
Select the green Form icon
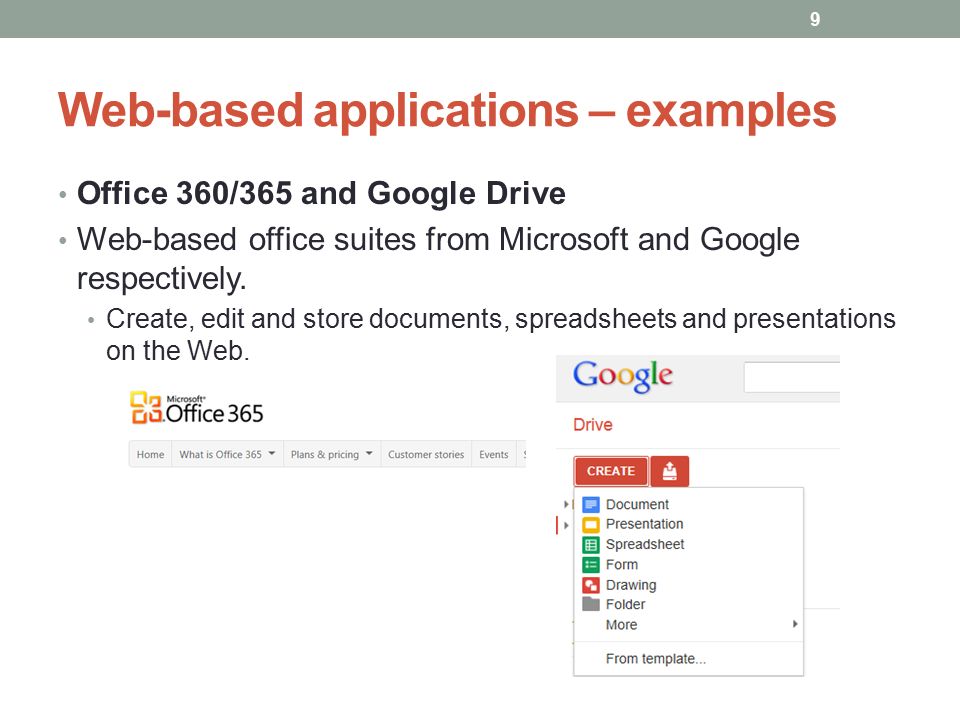(x=591, y=565)
